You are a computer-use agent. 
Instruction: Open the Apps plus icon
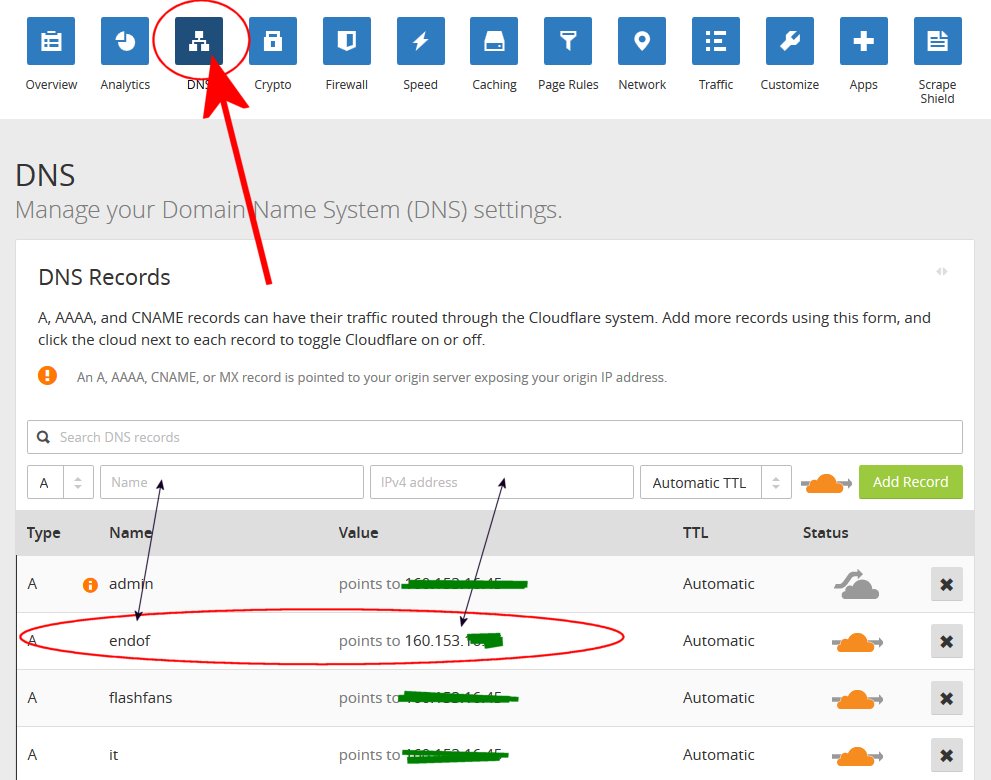[863, 41]
